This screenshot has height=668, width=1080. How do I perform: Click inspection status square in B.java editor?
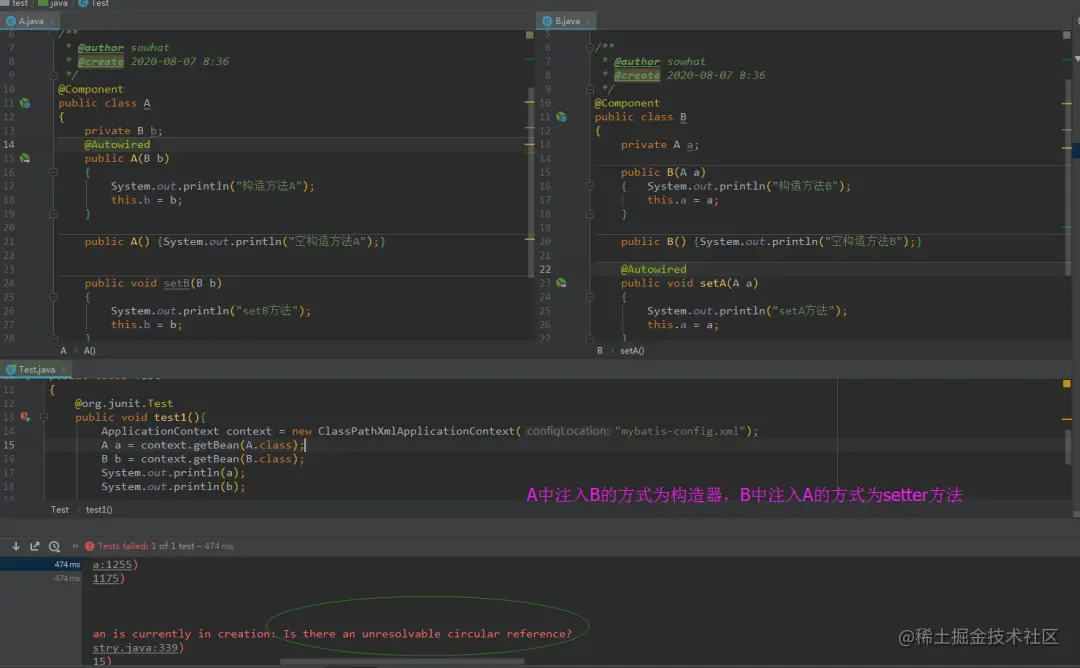point(1066,34)
